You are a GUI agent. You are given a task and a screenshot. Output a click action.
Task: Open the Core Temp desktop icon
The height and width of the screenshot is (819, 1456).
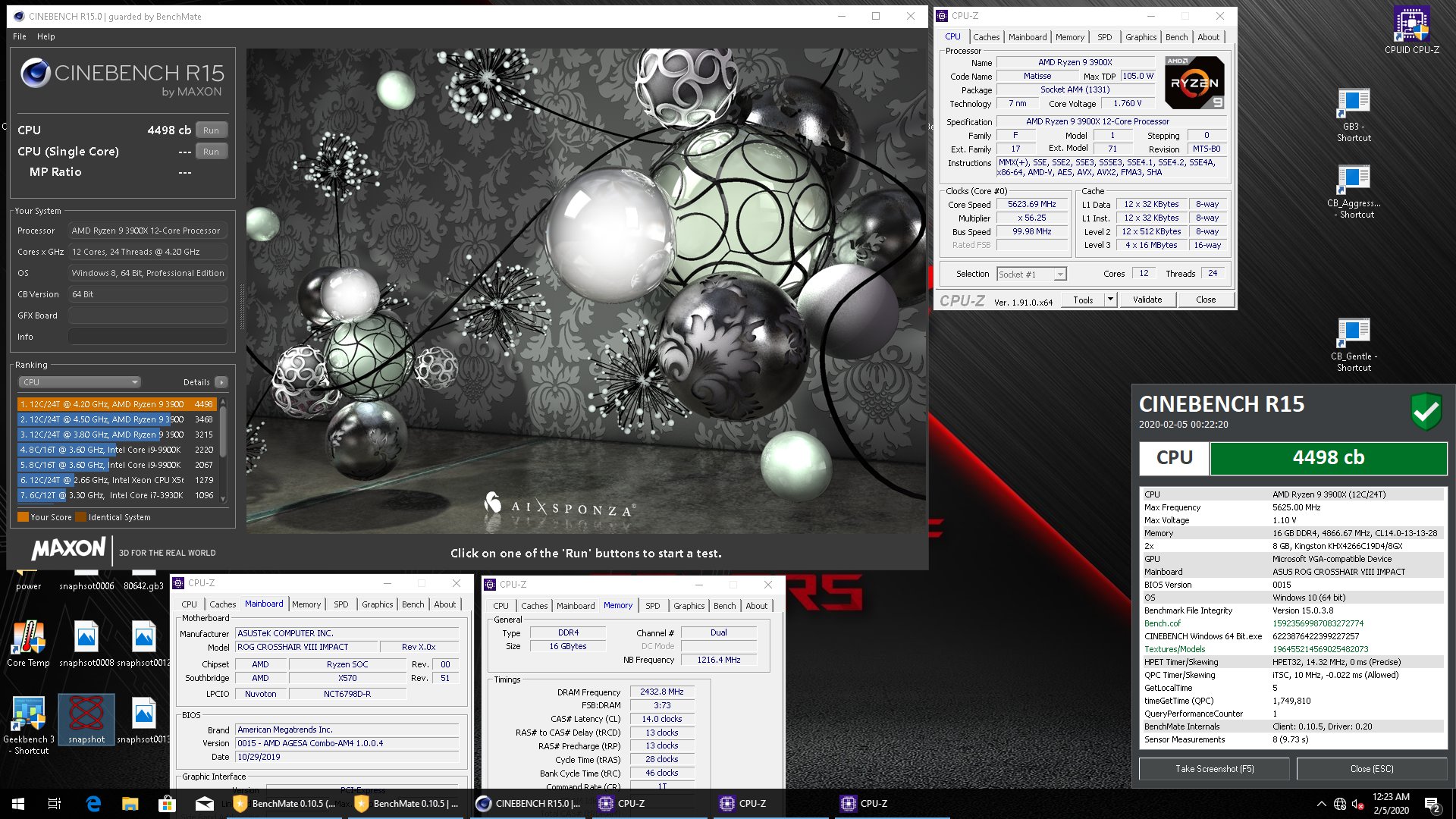(x=28, y=645)
